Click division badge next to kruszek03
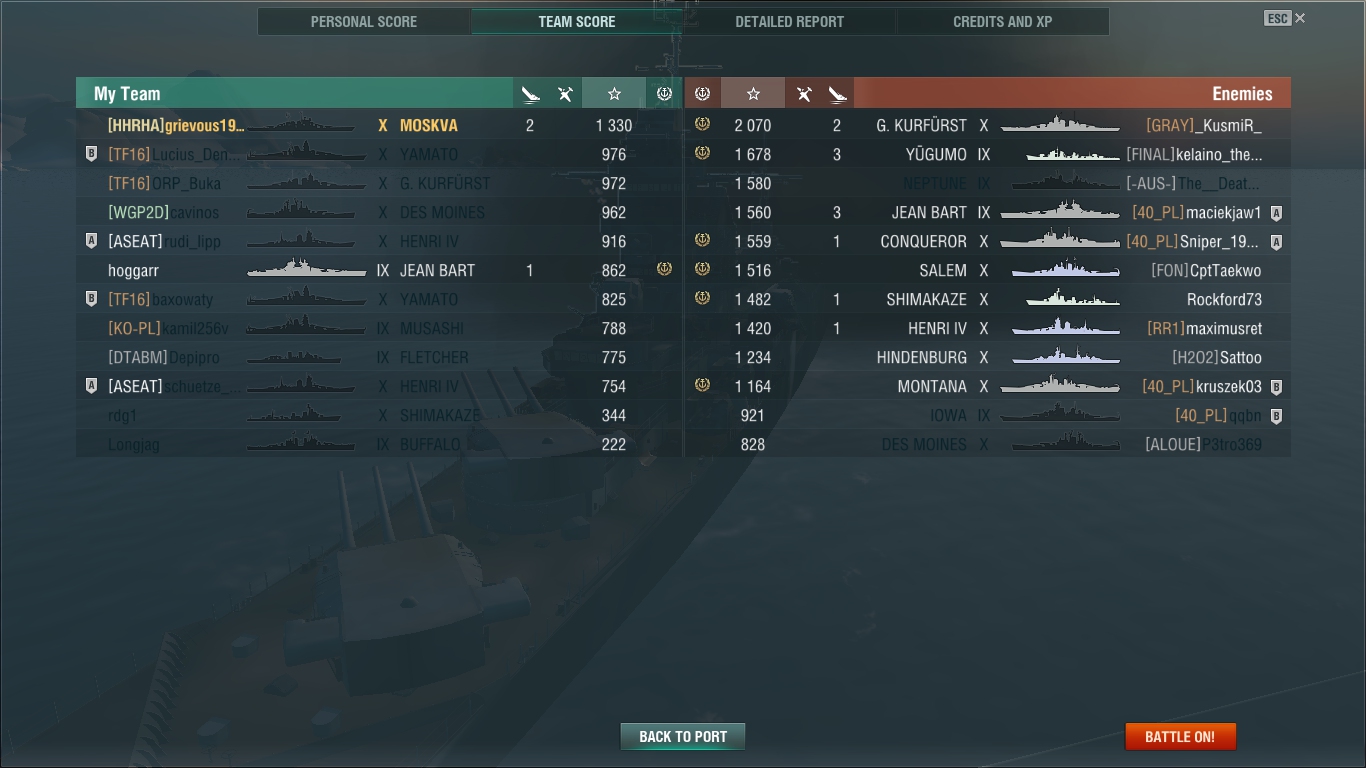 click(x=1276, y=387)
